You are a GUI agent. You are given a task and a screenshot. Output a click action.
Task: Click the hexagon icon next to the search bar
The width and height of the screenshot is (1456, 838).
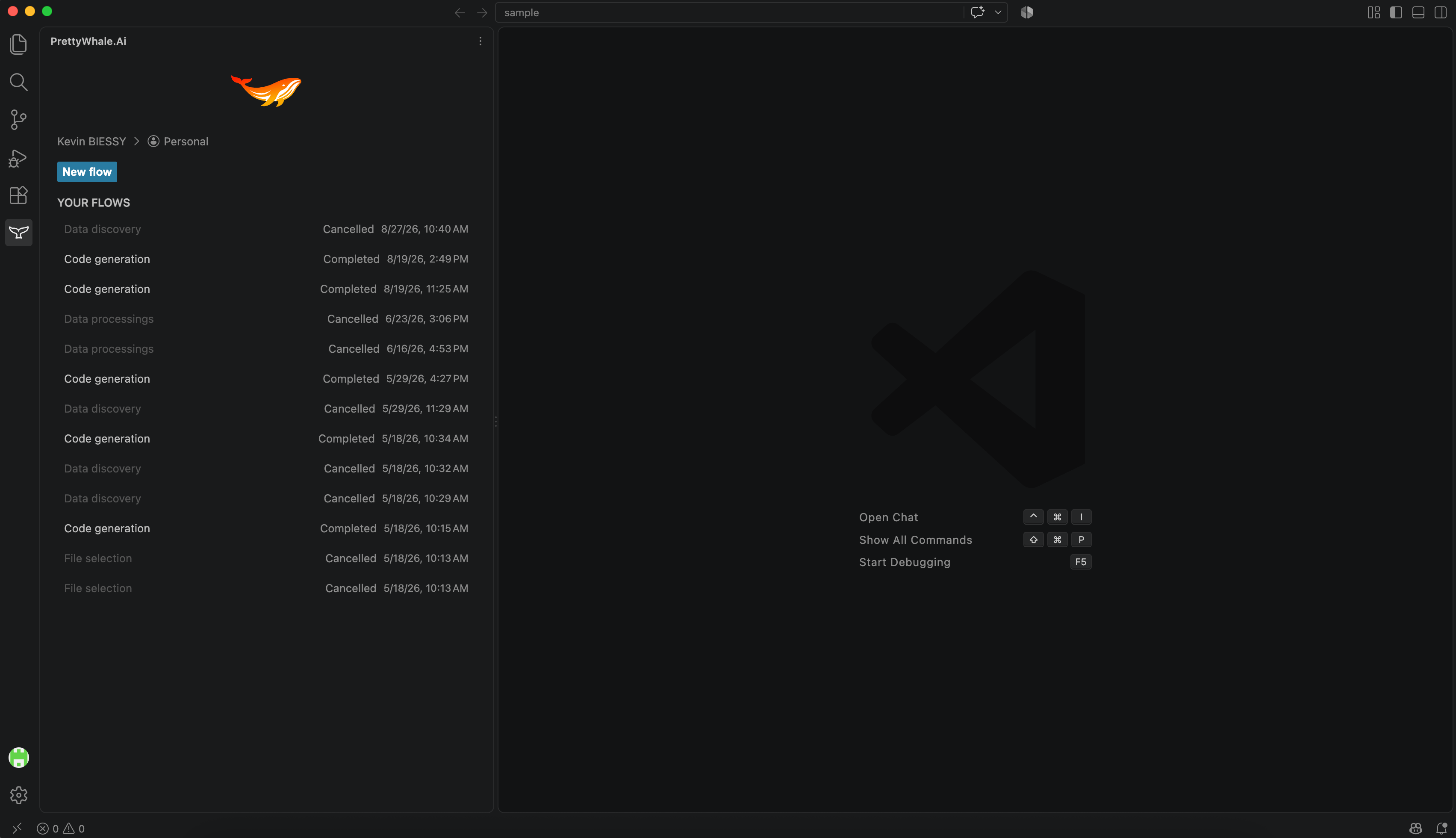pos(1027,12)
